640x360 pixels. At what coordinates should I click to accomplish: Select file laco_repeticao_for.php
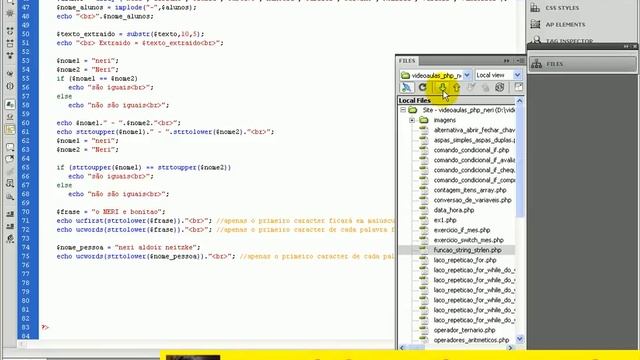pos(465,260)
